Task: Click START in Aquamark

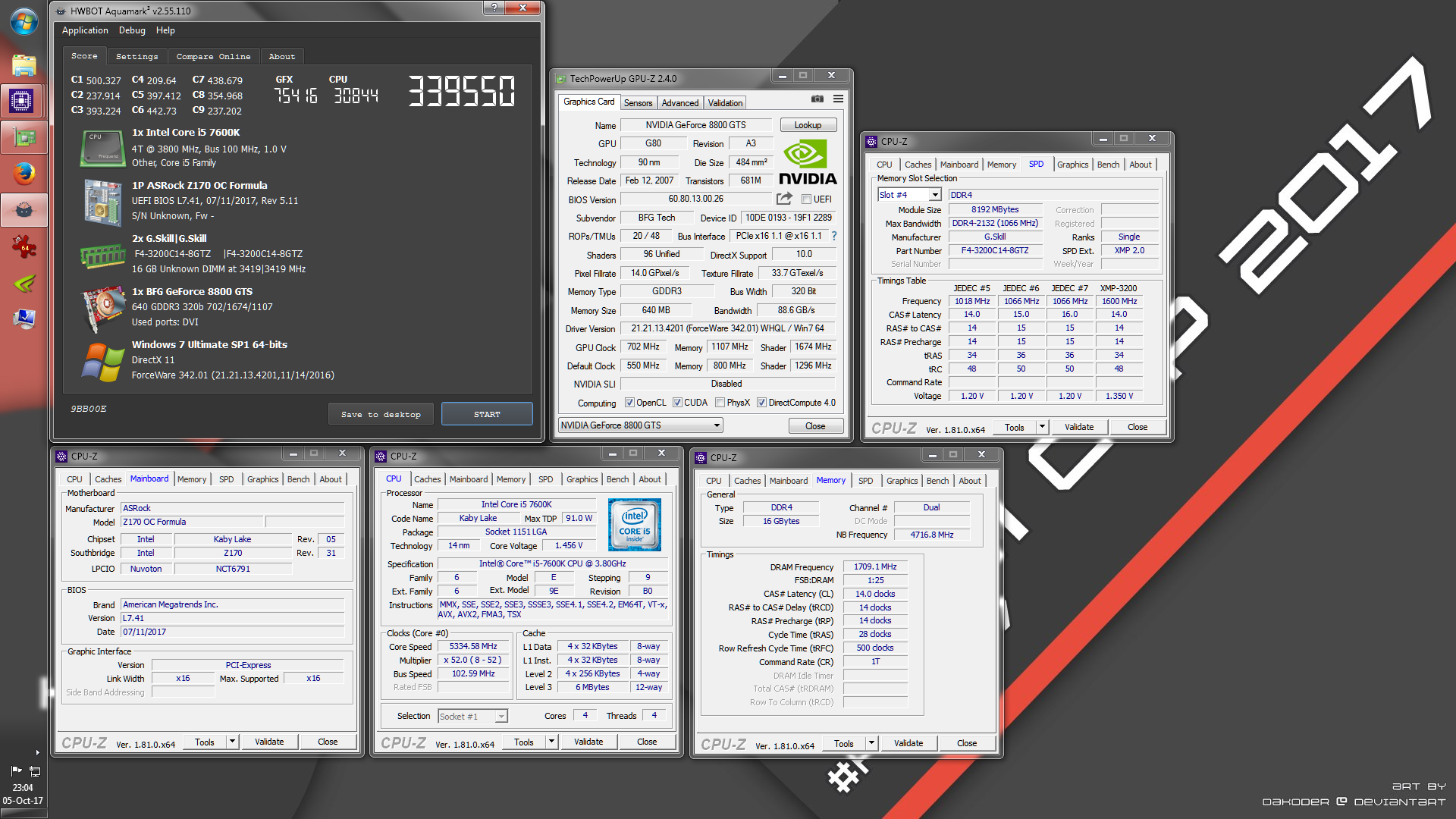Action: 487,414
